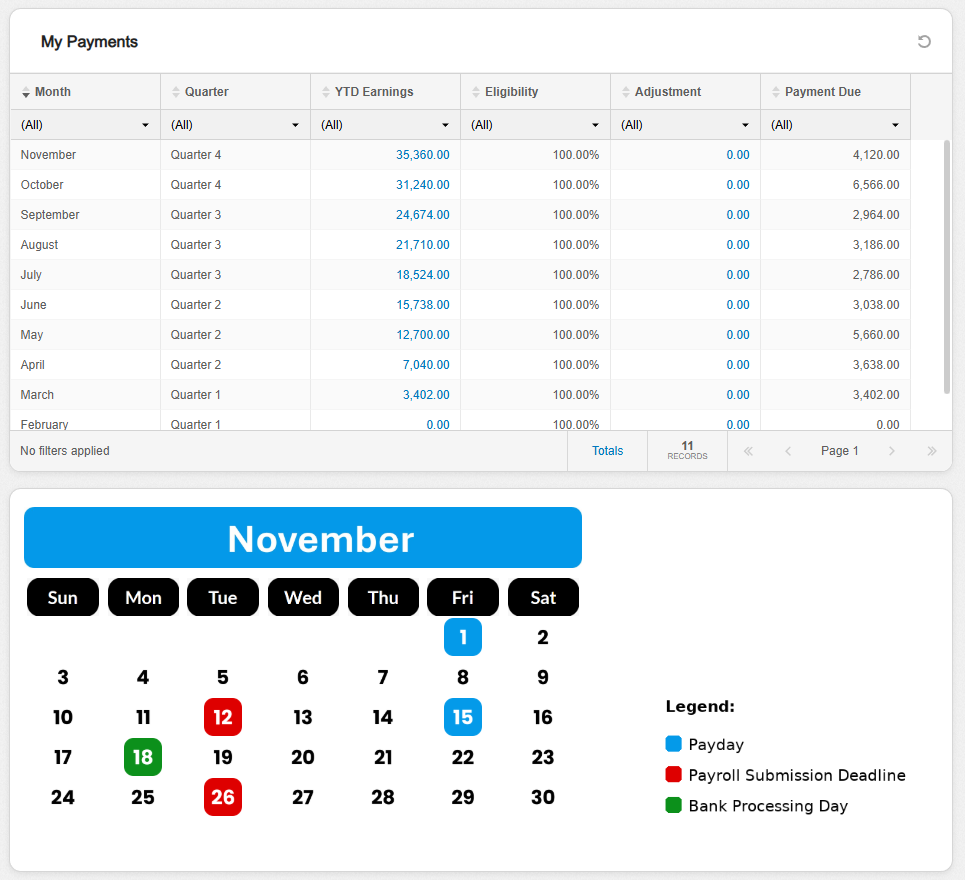Select payday date 15 on calendar

[463, 717]
